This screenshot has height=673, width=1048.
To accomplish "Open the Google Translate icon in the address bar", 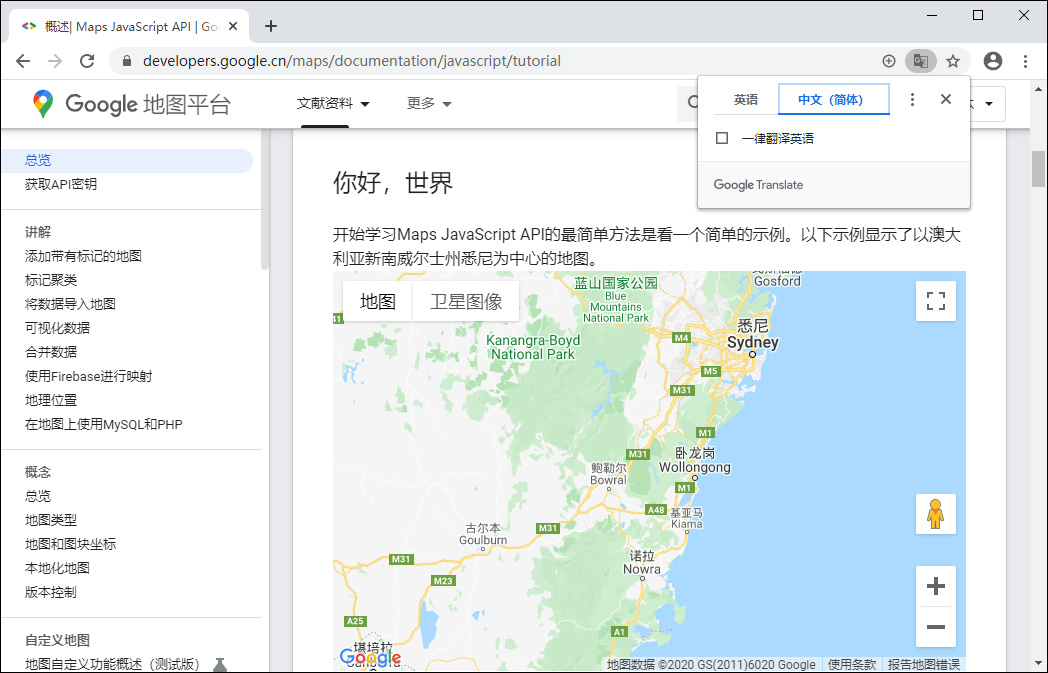I will click(x=920, y=60).
